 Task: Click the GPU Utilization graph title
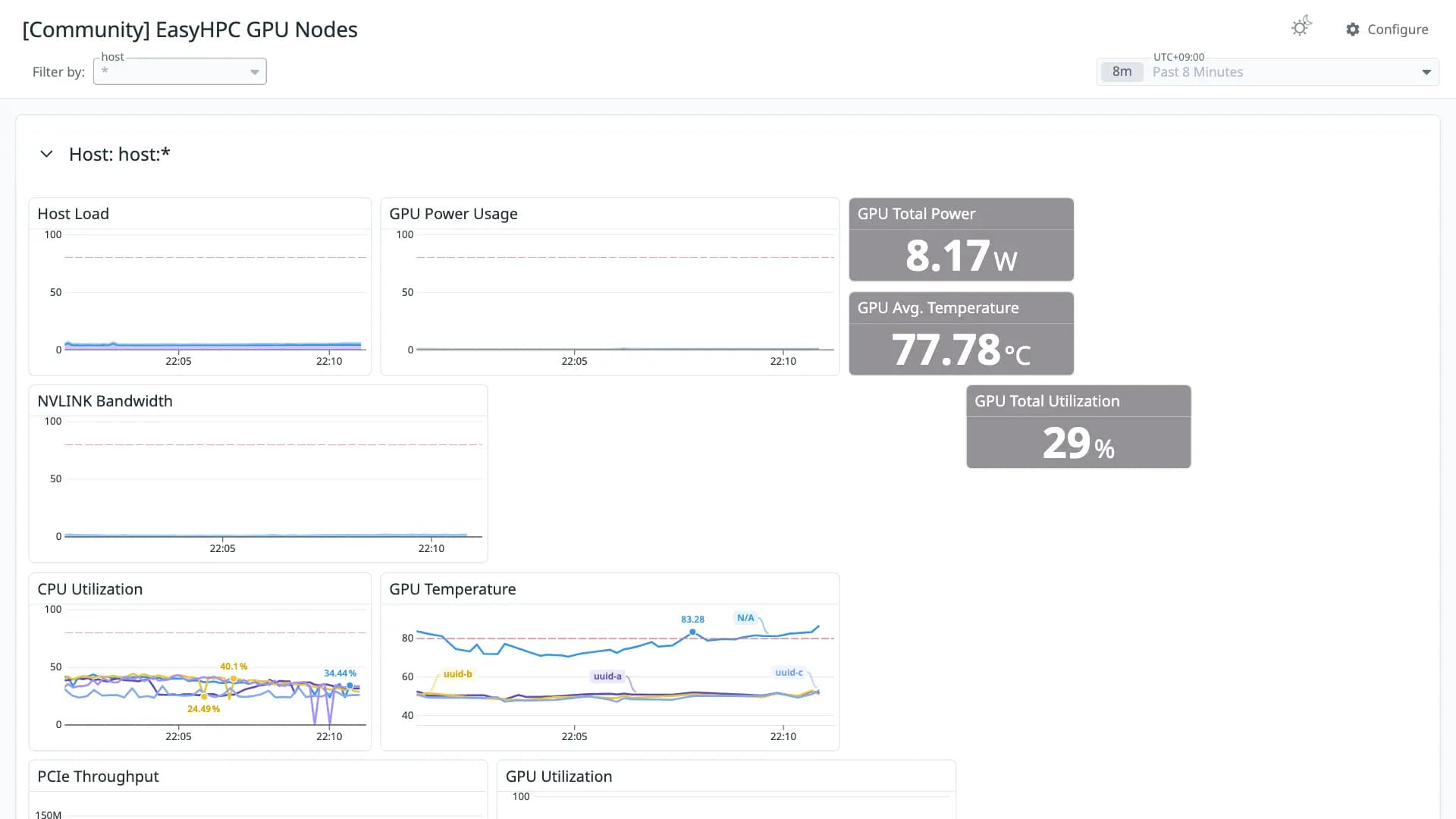(558, 777)
